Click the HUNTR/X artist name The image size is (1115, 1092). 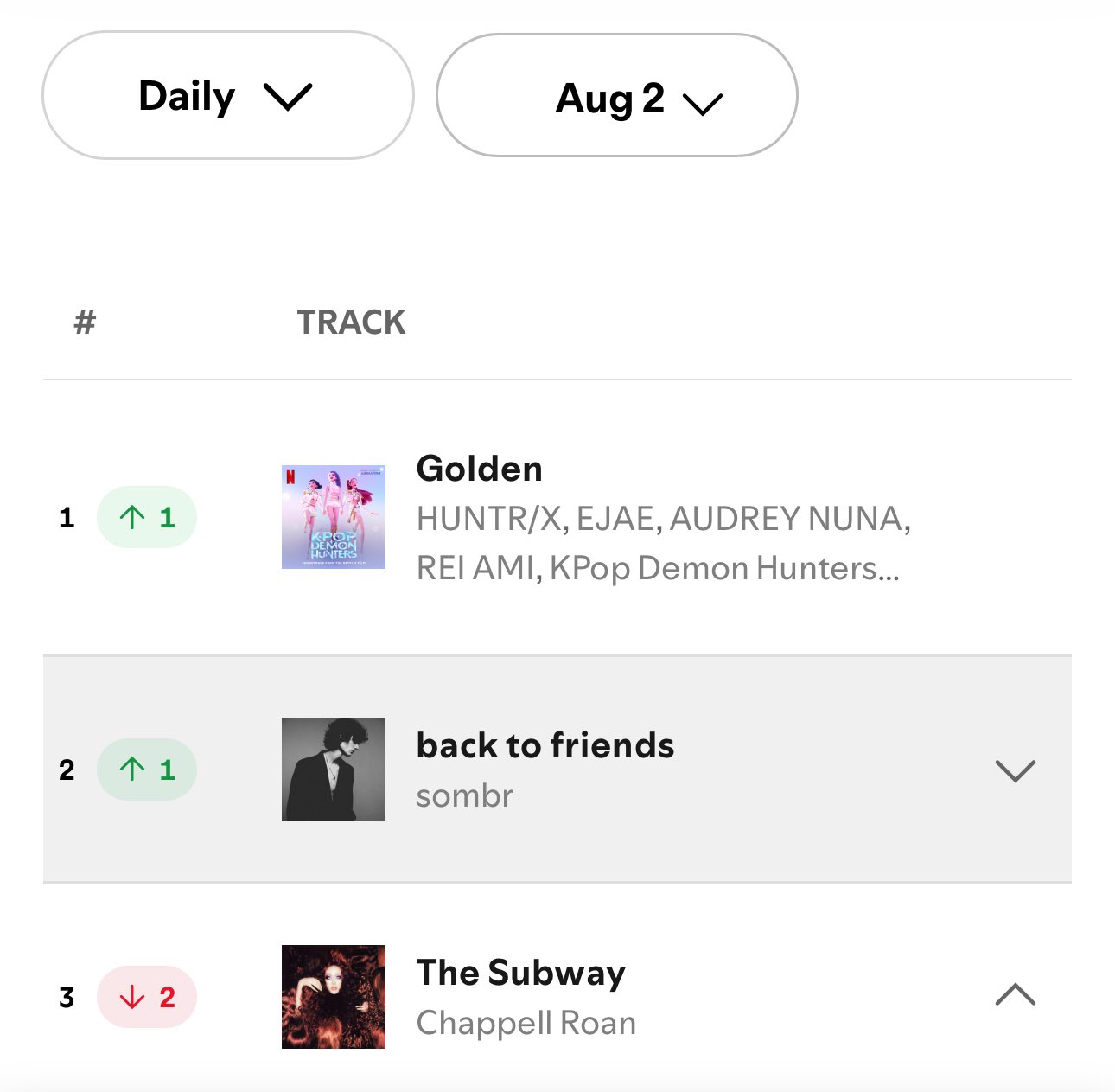pos(489,519)
